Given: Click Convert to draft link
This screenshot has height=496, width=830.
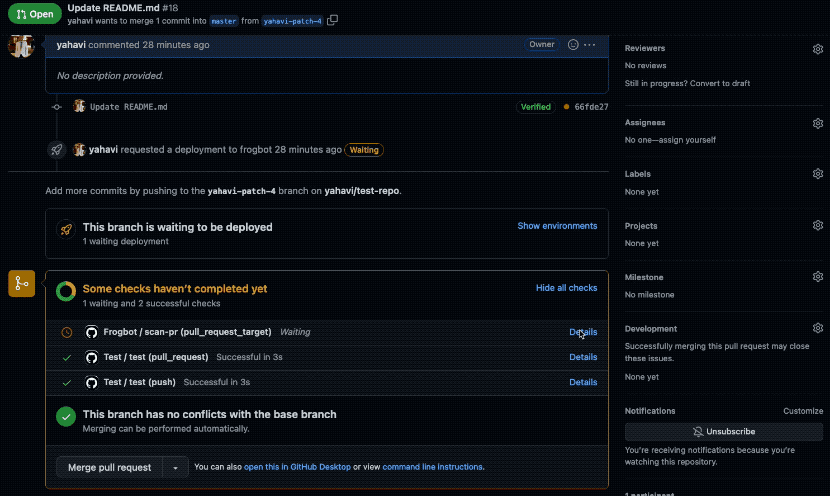Looking at the screenshot, I should click(x=720, y=83).
